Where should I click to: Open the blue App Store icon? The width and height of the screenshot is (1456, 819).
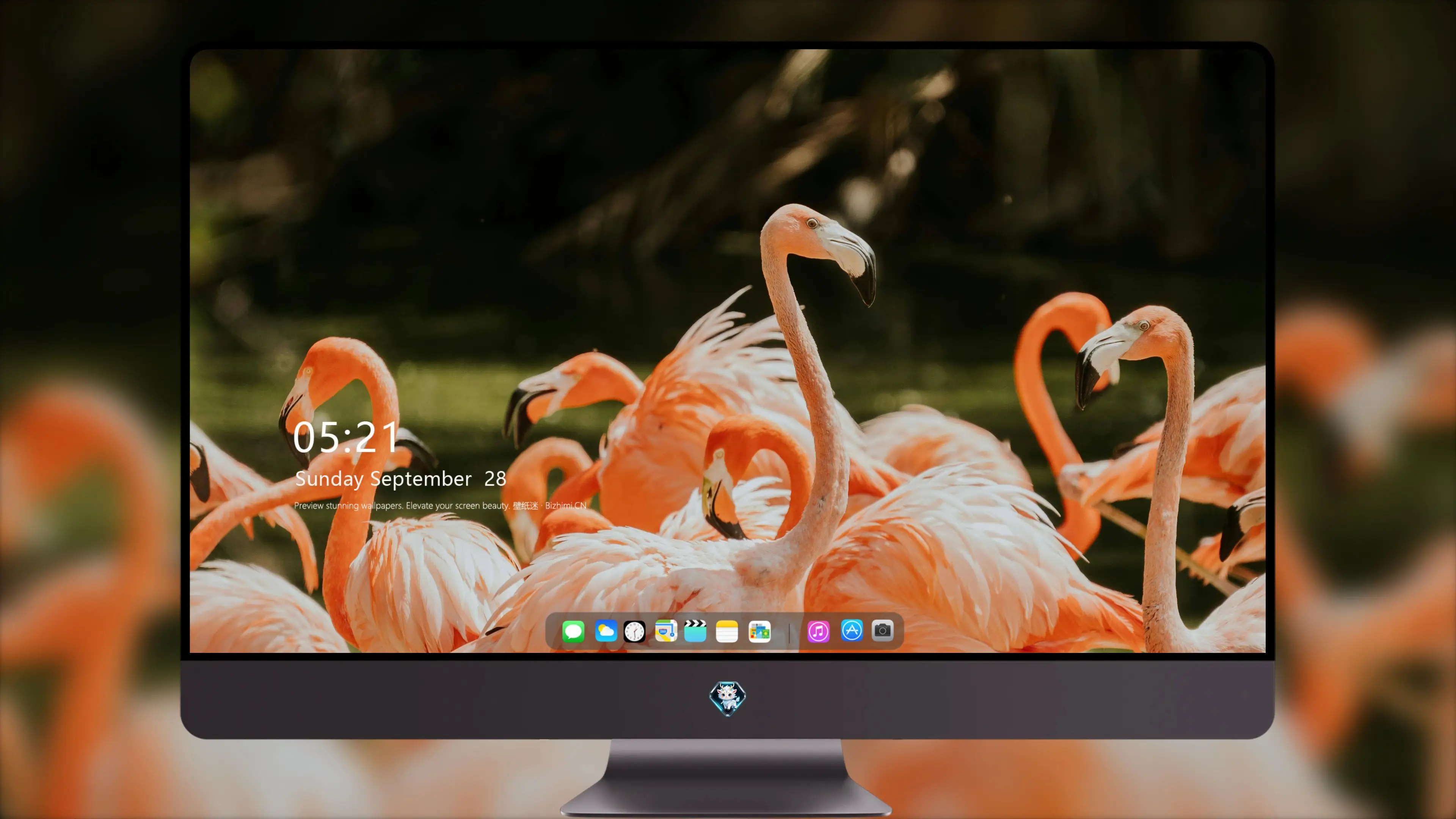point(852,630)
